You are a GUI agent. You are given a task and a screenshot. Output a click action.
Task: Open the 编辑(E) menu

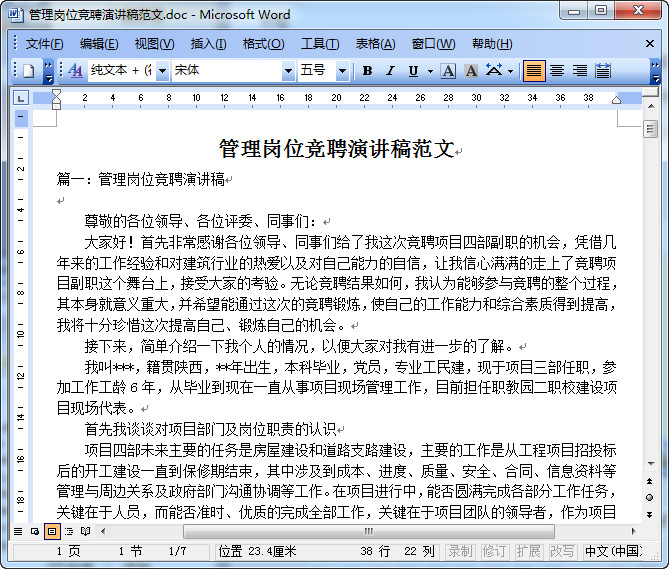click(x=99, y=44)
